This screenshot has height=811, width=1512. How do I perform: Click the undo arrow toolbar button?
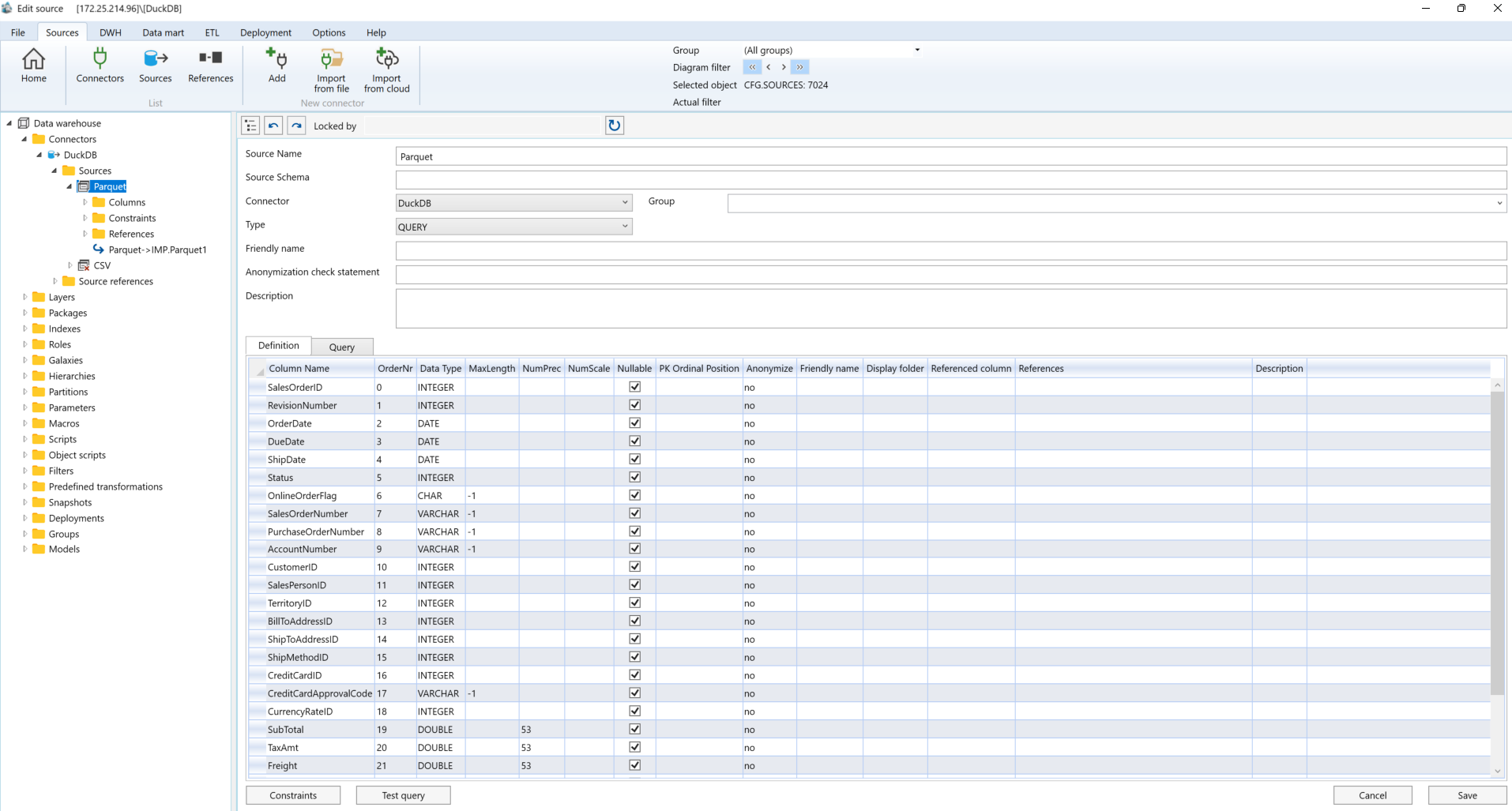(273, 126)
